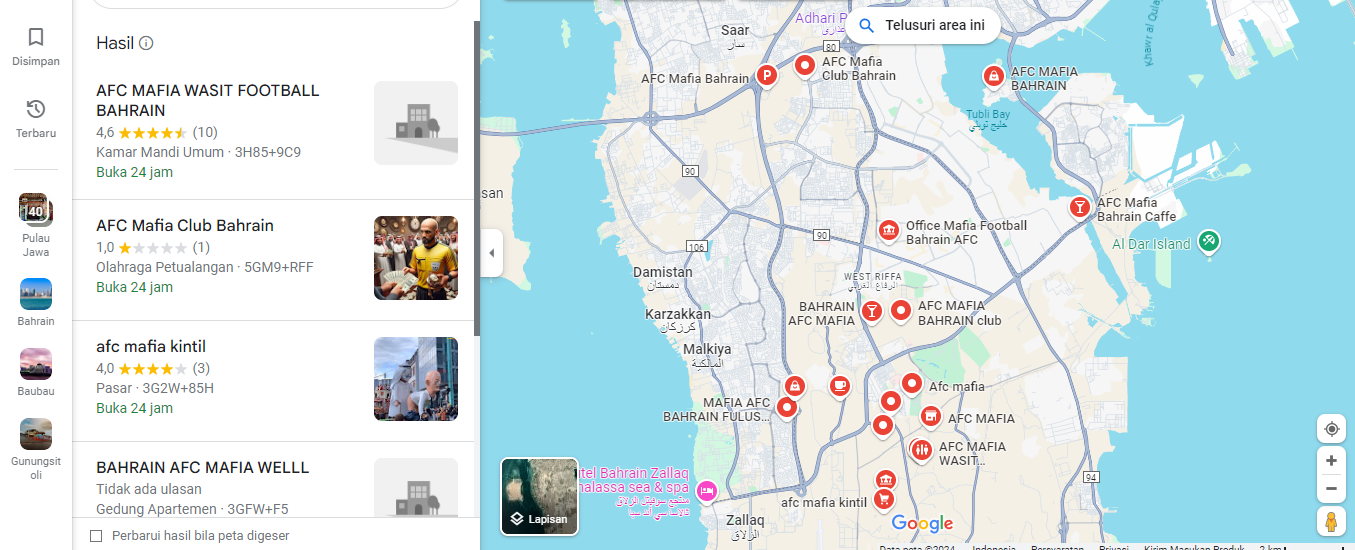The image size is (1355, 550).
Task: Select the MAFIA AFC BAHRAIN FULUS pin
Action: (787, 408)
